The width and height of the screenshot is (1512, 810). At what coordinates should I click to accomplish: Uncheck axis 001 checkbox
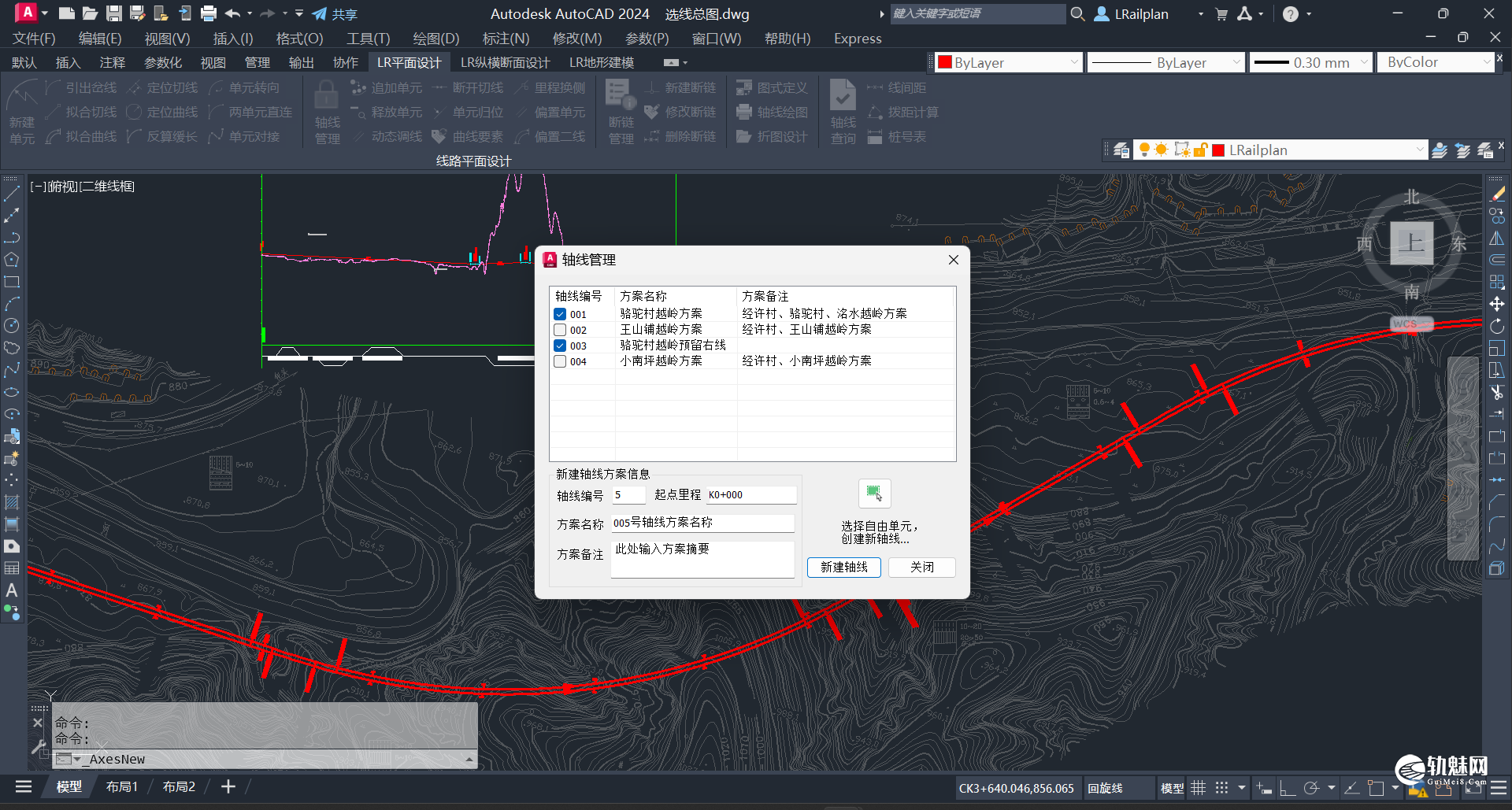560,314
